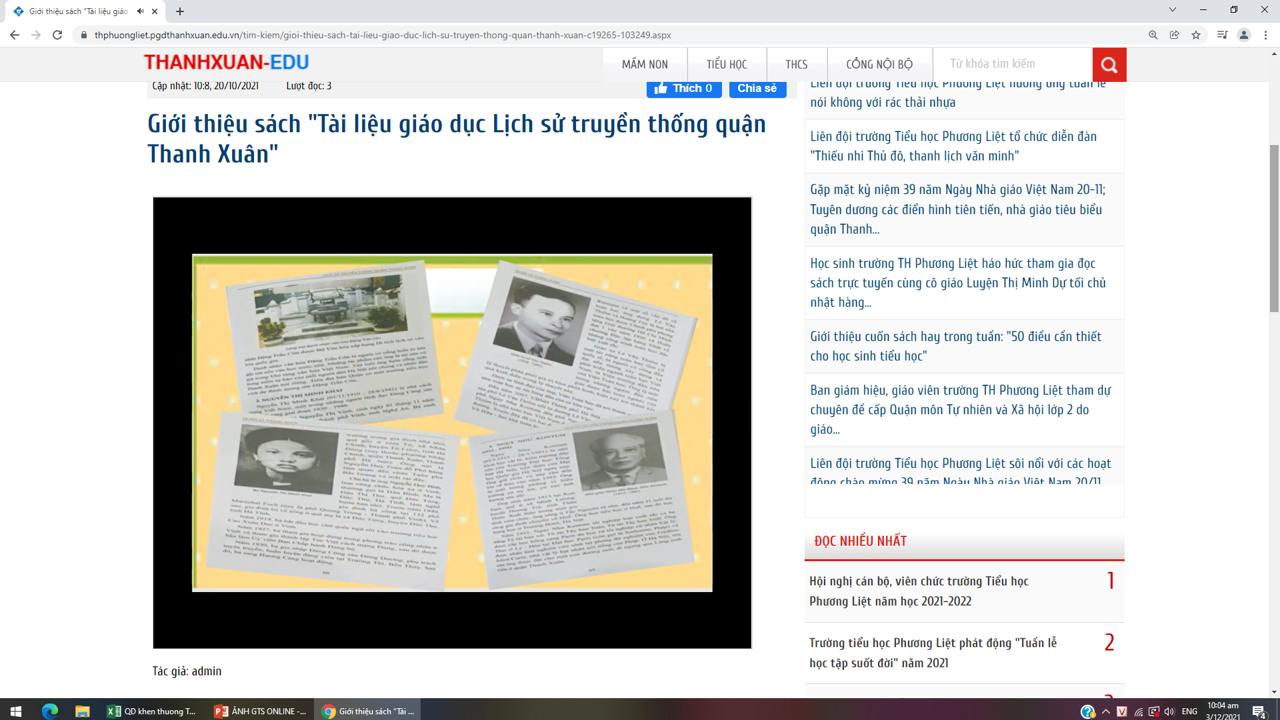
Task: Show hidden system tray icons
Action: coord(1106,711)
